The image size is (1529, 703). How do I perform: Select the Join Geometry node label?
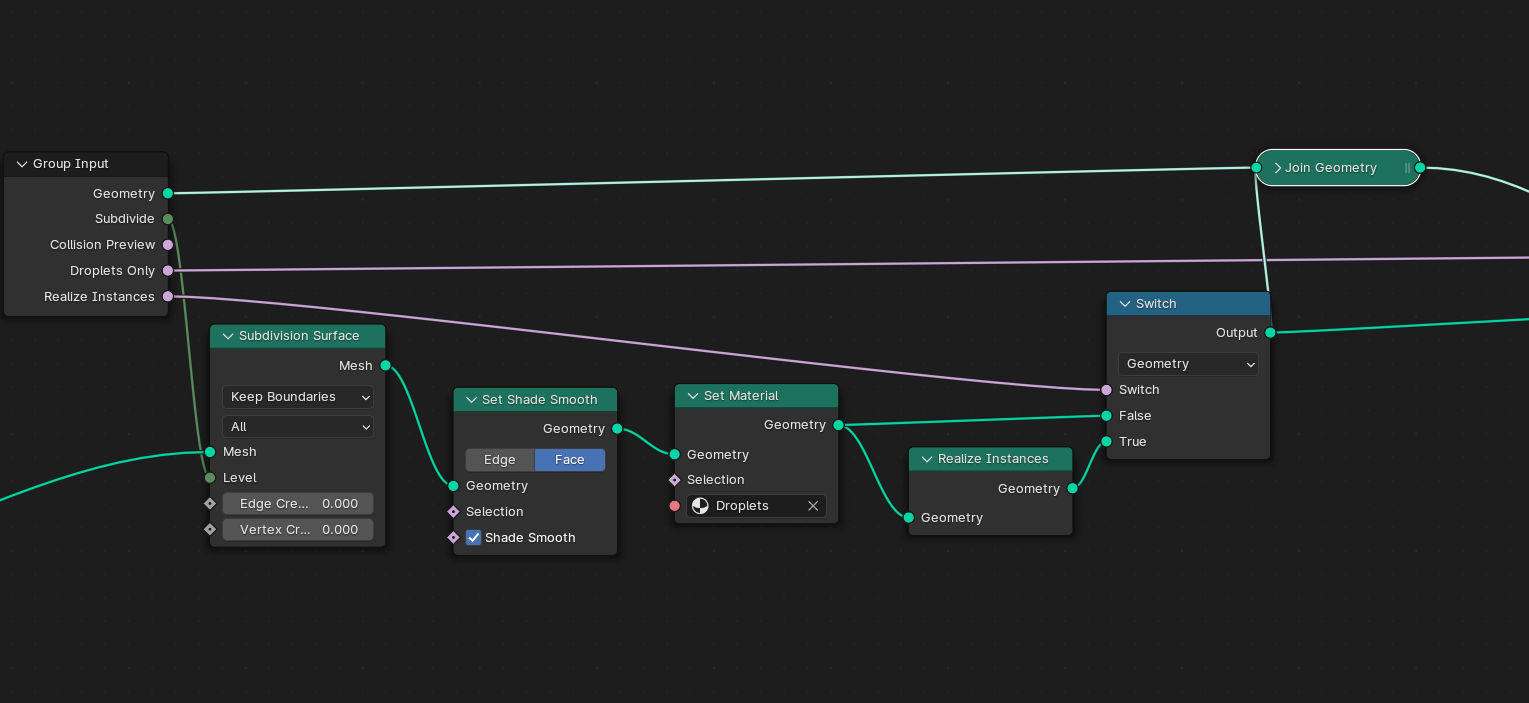pyautogui.click(x=1331, y=168)
